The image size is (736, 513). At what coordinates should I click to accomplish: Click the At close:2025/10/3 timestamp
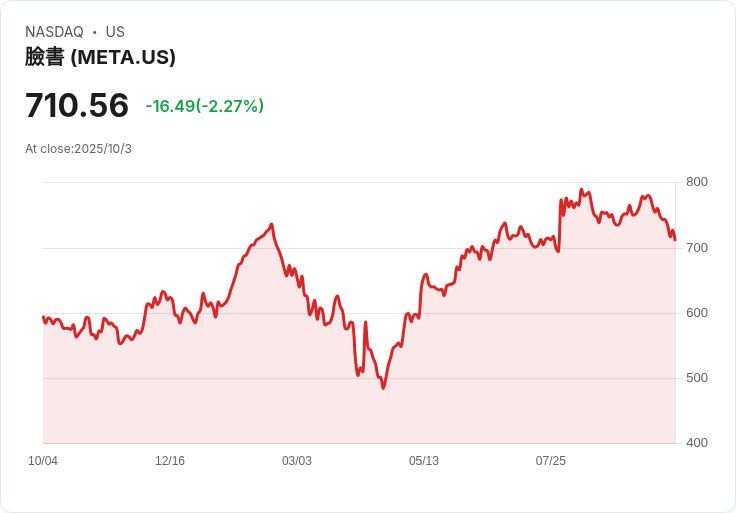(x=78, y=149)
